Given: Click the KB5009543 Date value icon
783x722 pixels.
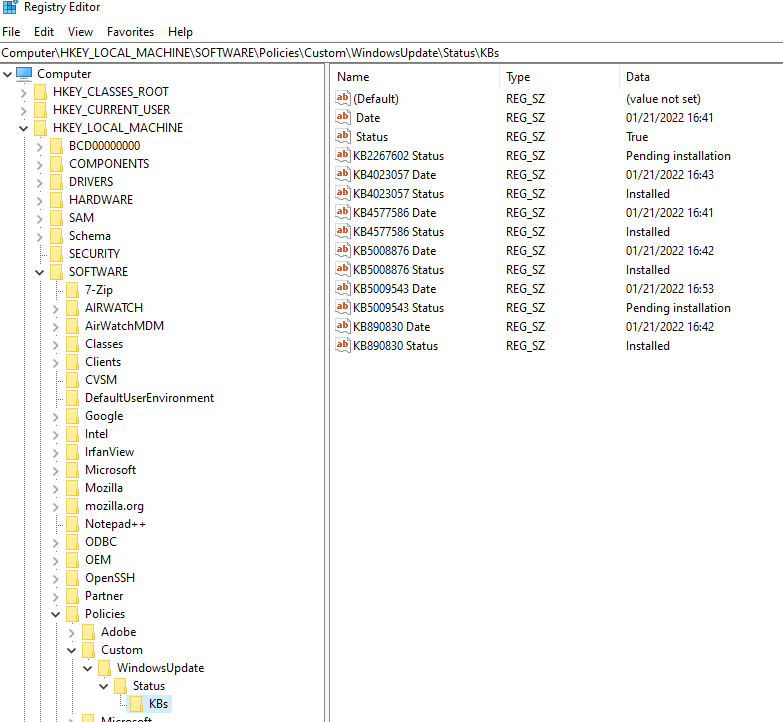Looking at the screenshot, I should (343, 289).
